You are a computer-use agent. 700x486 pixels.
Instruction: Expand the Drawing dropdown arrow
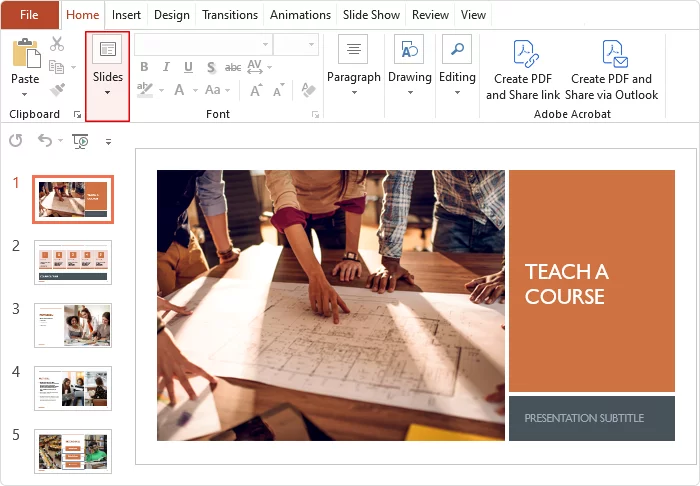[410, 92]
